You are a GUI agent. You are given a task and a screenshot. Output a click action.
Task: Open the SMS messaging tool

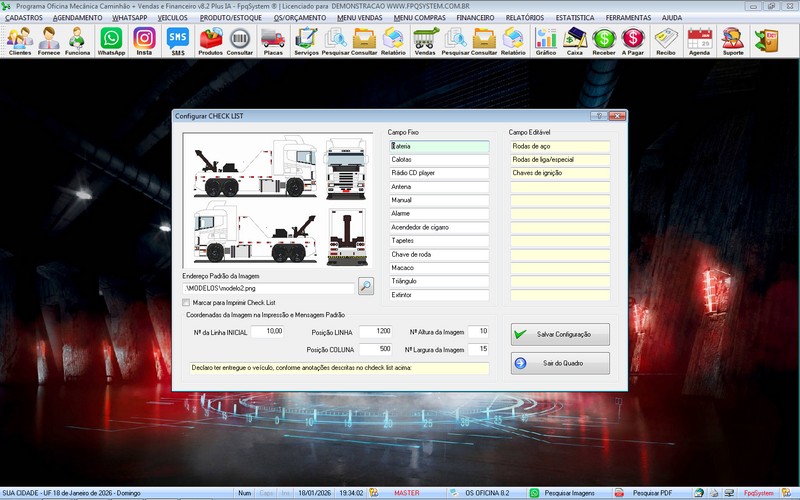(177, 41)
